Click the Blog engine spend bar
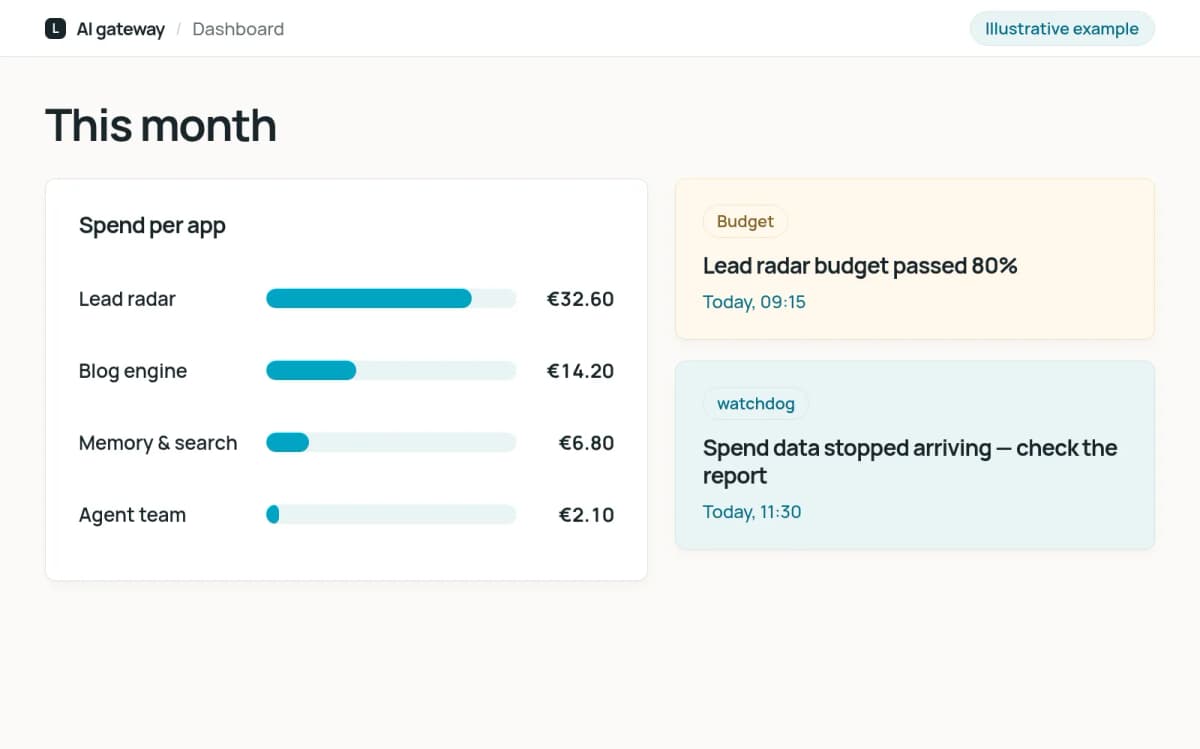 (391, 371)
